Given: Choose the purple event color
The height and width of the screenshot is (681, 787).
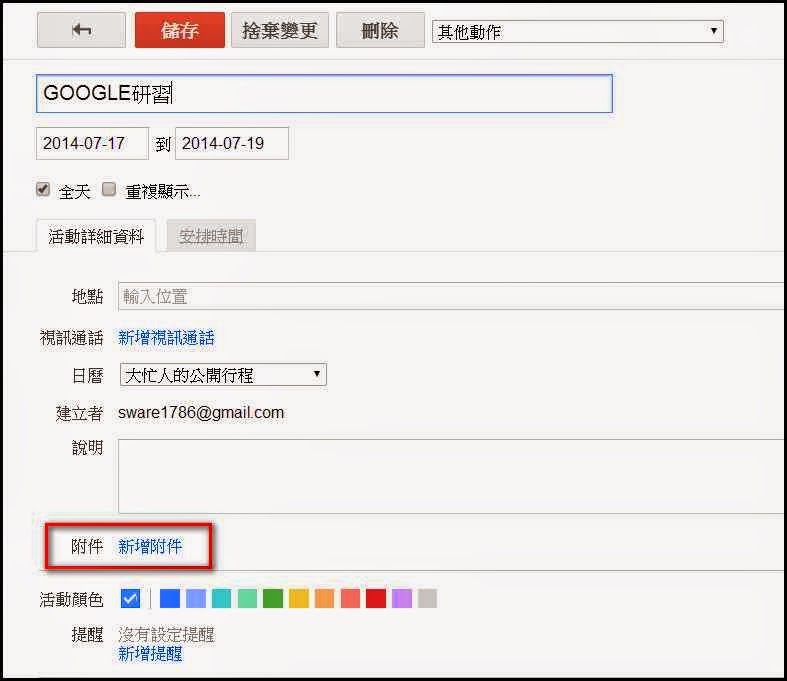Looking at the screenshot, I should pos(402,599).
